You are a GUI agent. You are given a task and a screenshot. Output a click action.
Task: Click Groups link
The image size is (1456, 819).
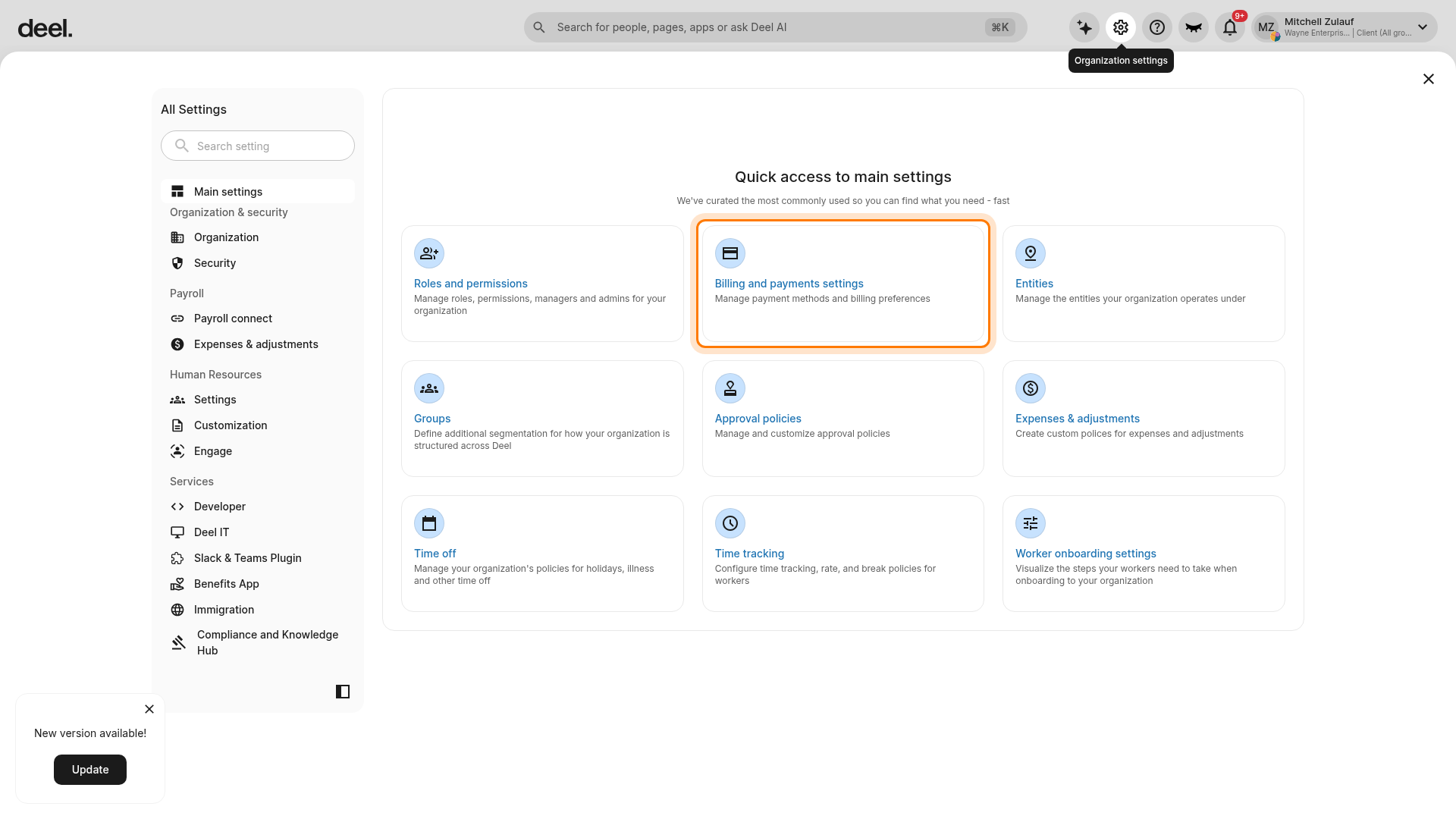(432, 419)
